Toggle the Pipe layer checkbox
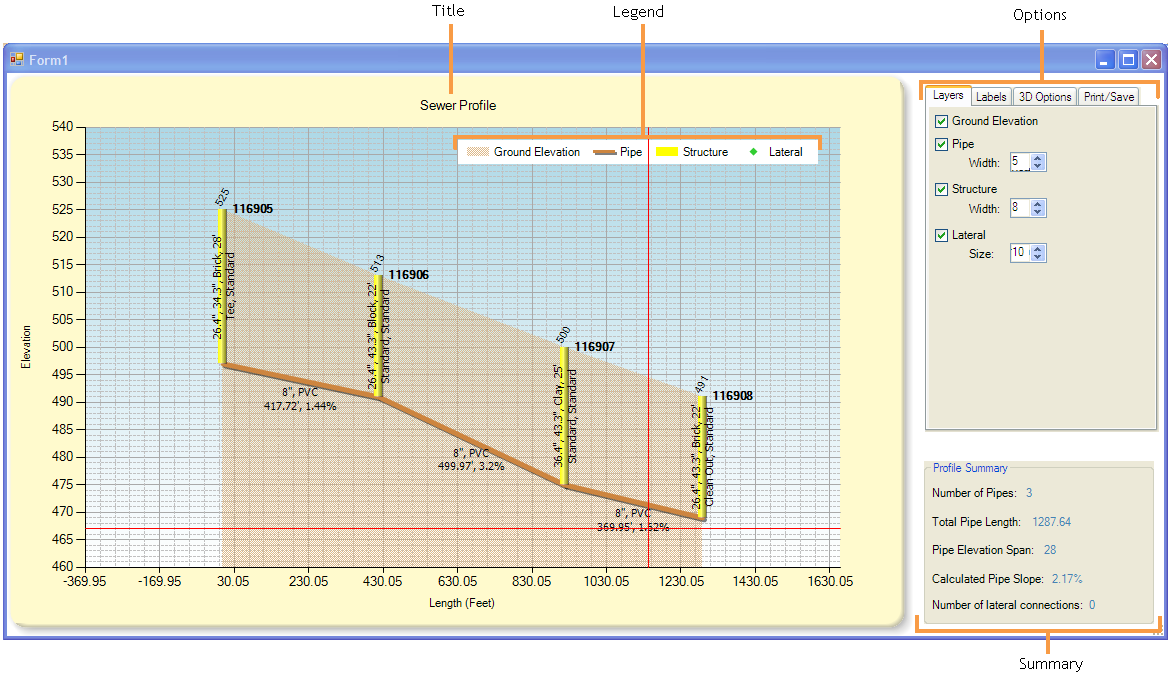This screenshot has height=677, width=1172. (x=940, y=143)
